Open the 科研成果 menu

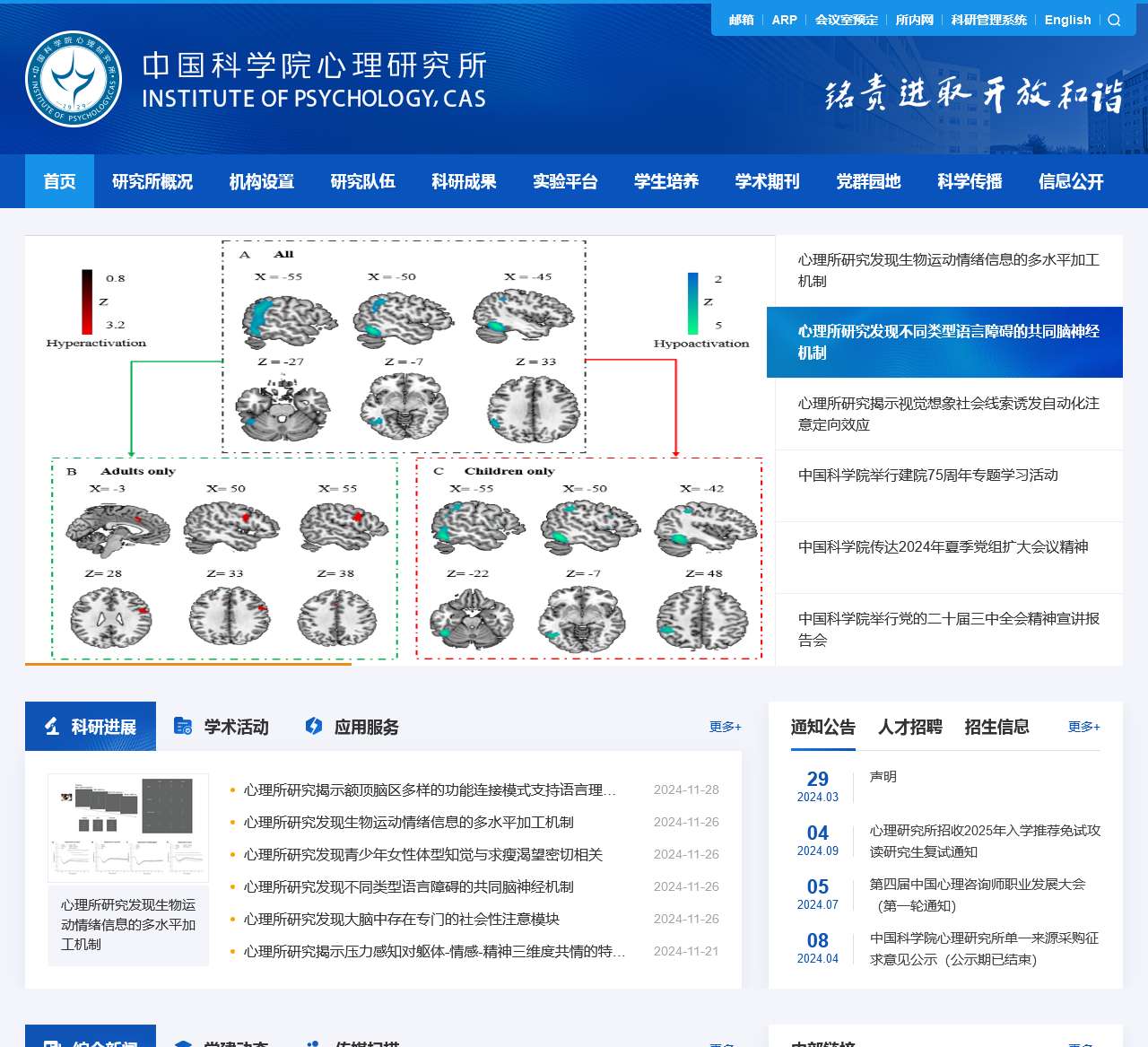(465, 181)
